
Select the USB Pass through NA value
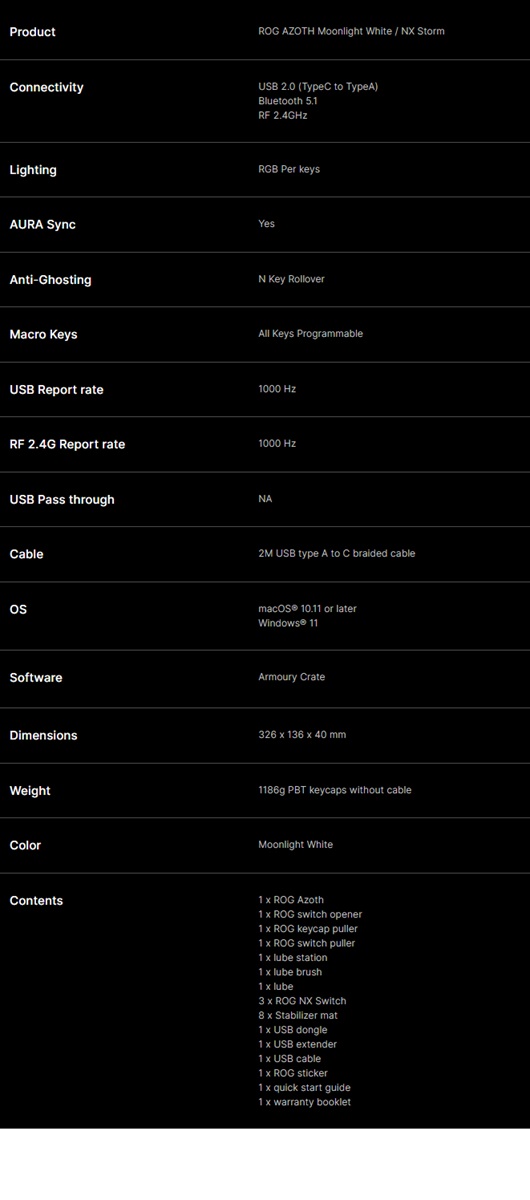[265, 499]
